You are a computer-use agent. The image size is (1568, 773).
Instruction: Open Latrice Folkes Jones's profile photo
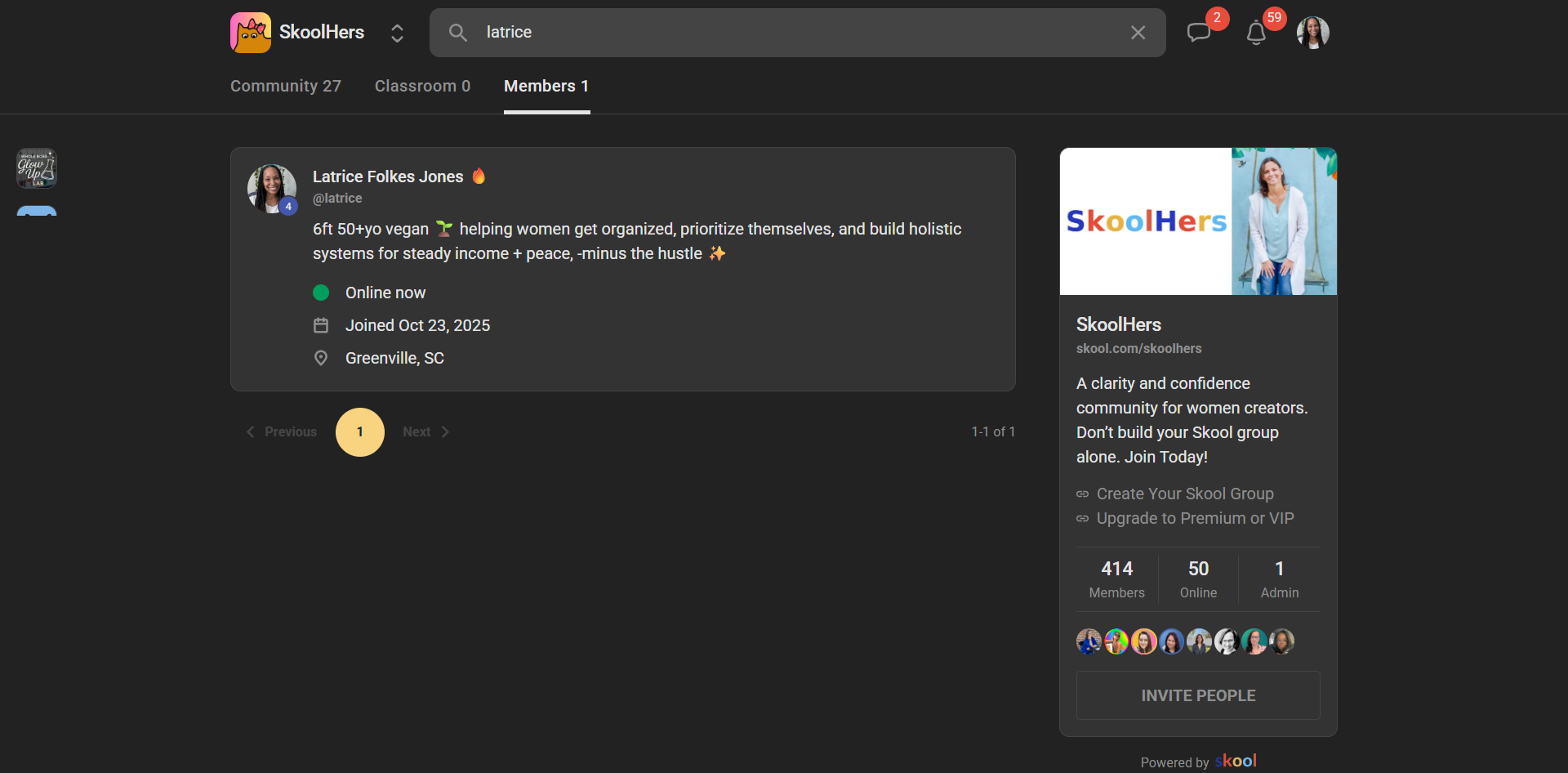click(x=271, y=188)
